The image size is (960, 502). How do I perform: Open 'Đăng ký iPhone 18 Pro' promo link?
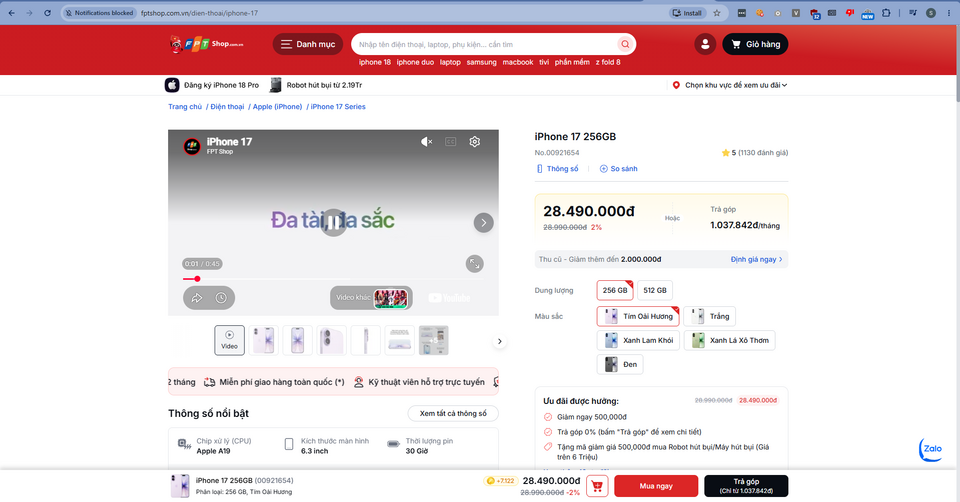(212, 85)
